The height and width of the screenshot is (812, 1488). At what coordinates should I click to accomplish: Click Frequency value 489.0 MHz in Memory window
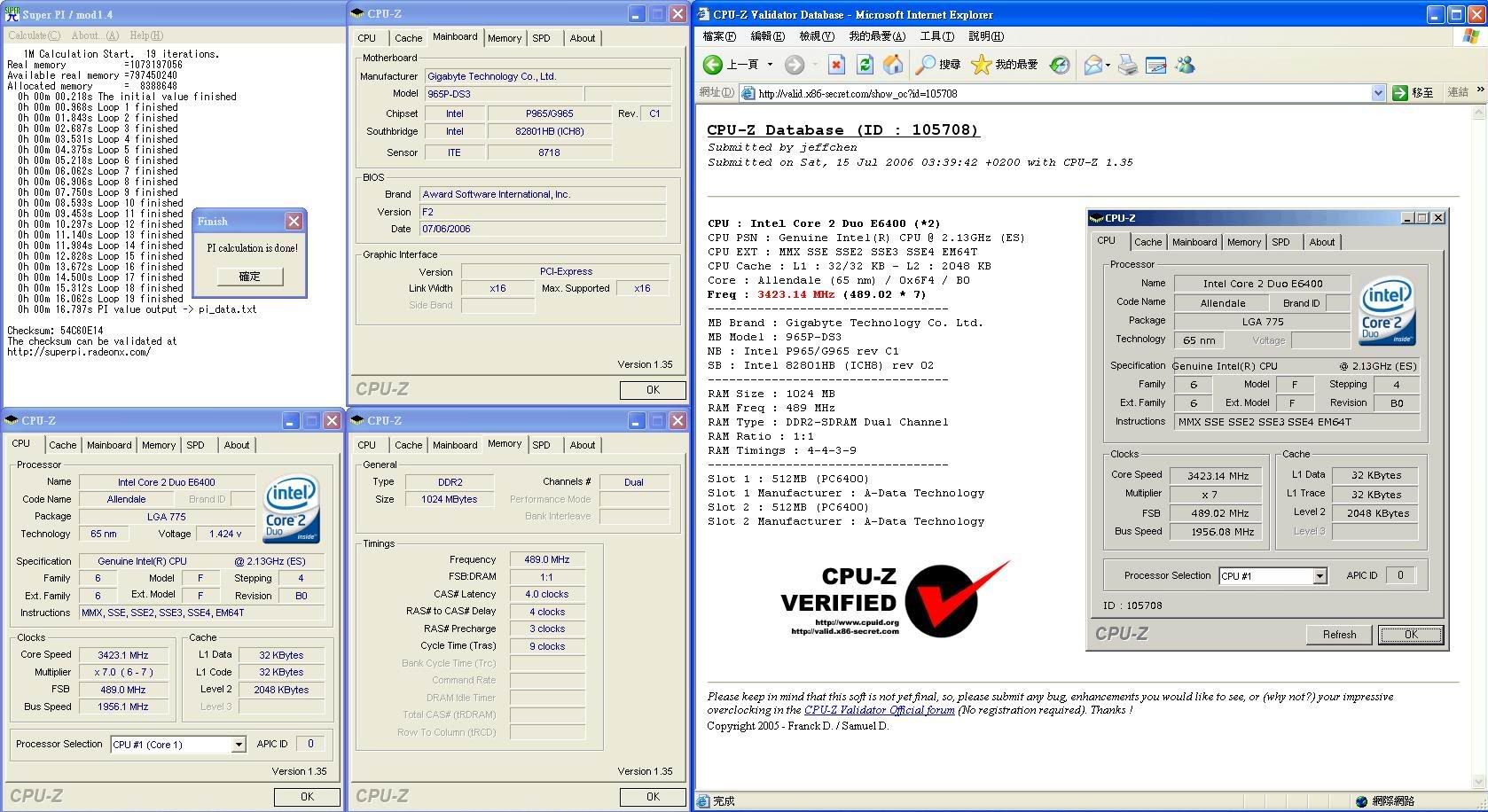547,559
